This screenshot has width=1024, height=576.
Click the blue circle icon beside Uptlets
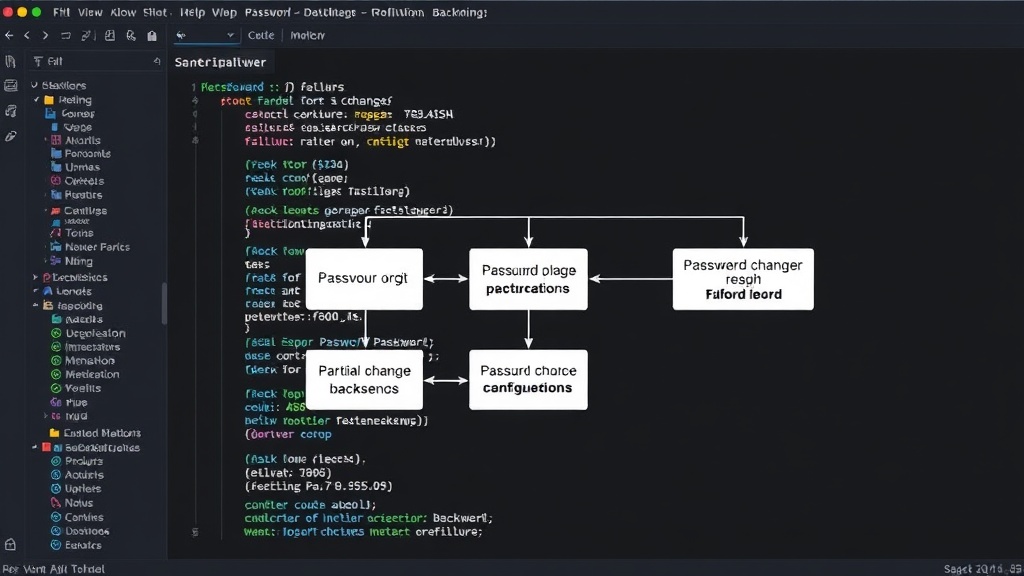pos(56,488)
